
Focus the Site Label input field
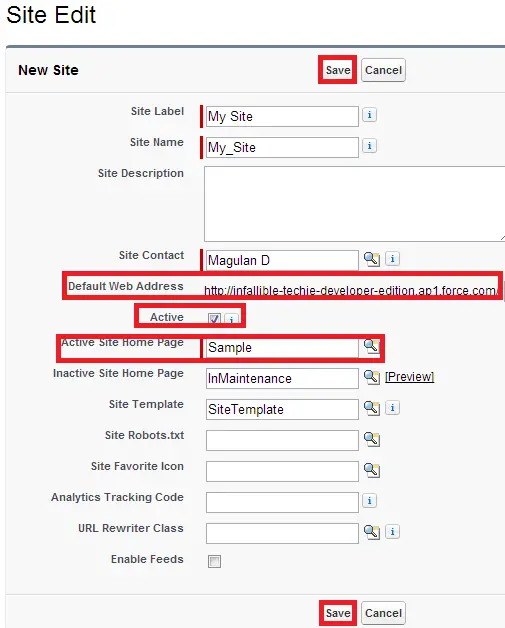[282, 117]
